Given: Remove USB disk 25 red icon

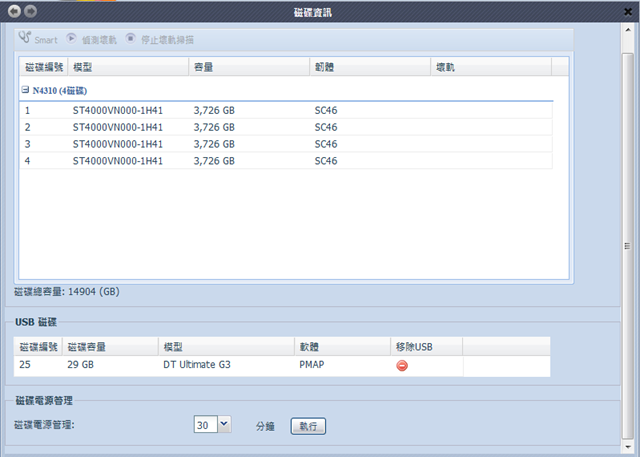Looking at the screenshot, I should [x=402, y=366].
